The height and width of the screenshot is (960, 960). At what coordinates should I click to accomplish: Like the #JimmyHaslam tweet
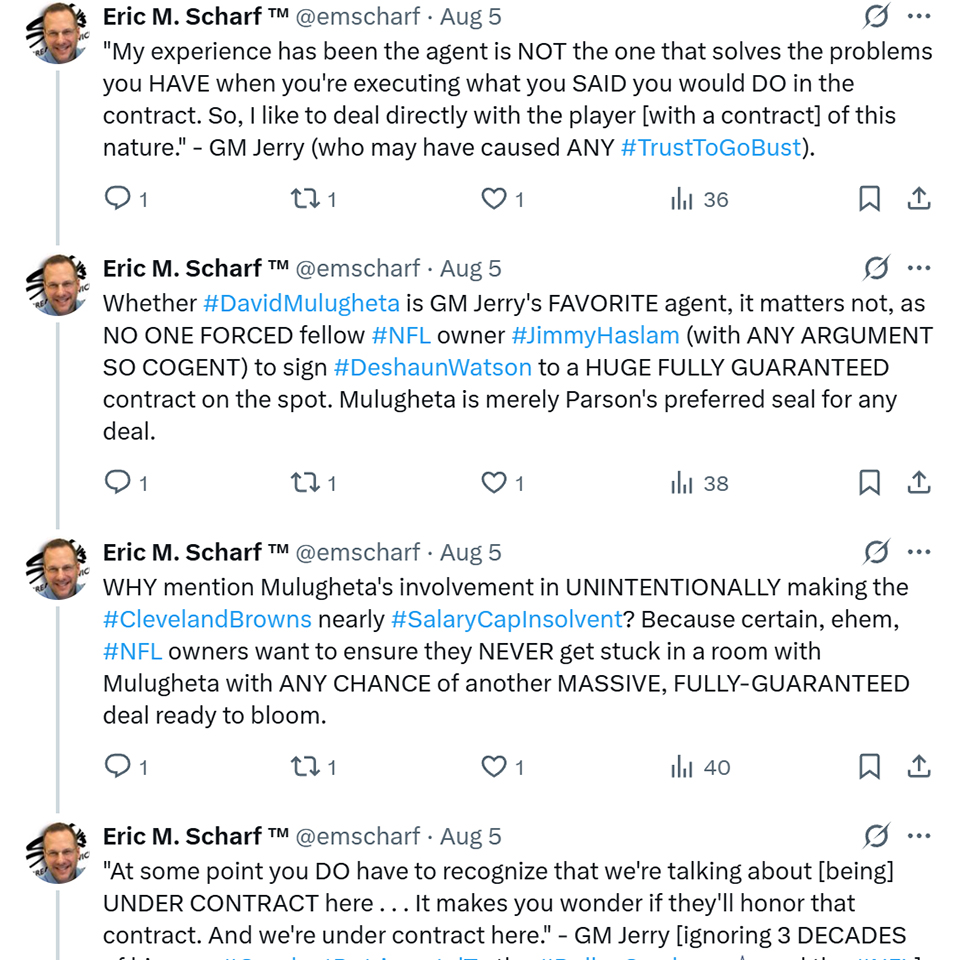pos(494,483)
